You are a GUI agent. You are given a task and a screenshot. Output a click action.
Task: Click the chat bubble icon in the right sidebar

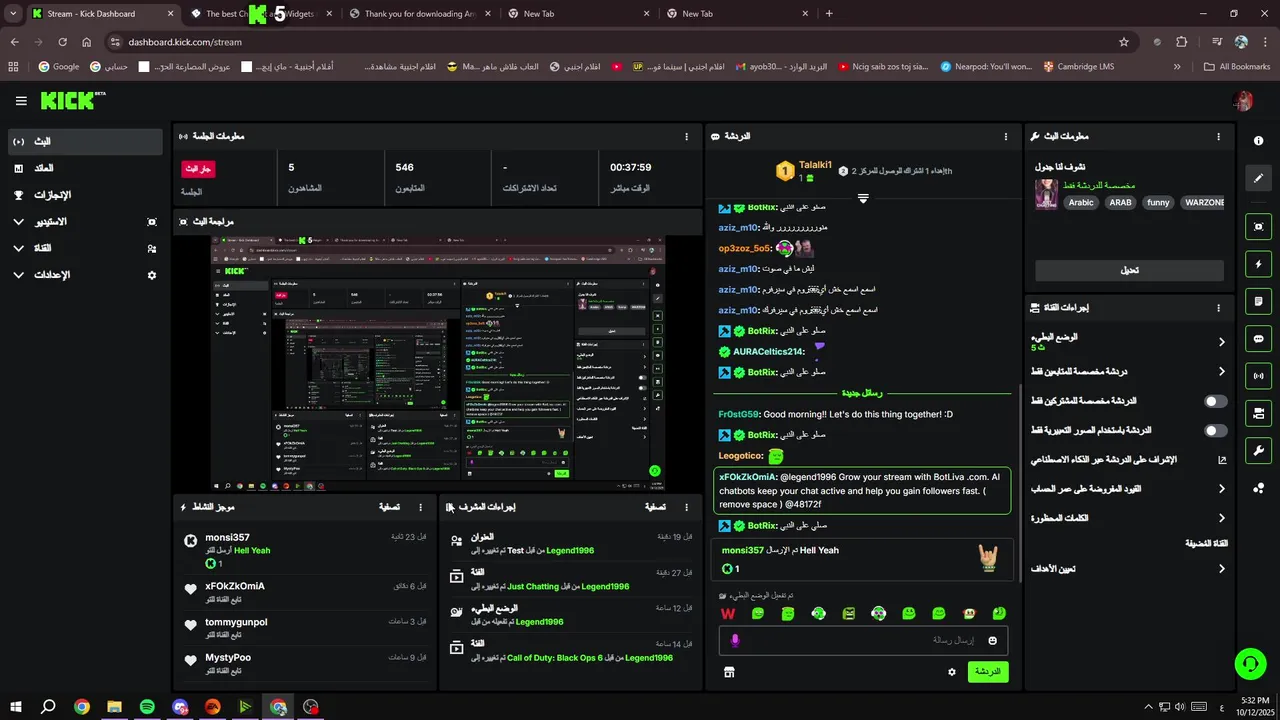point(1258,339)
